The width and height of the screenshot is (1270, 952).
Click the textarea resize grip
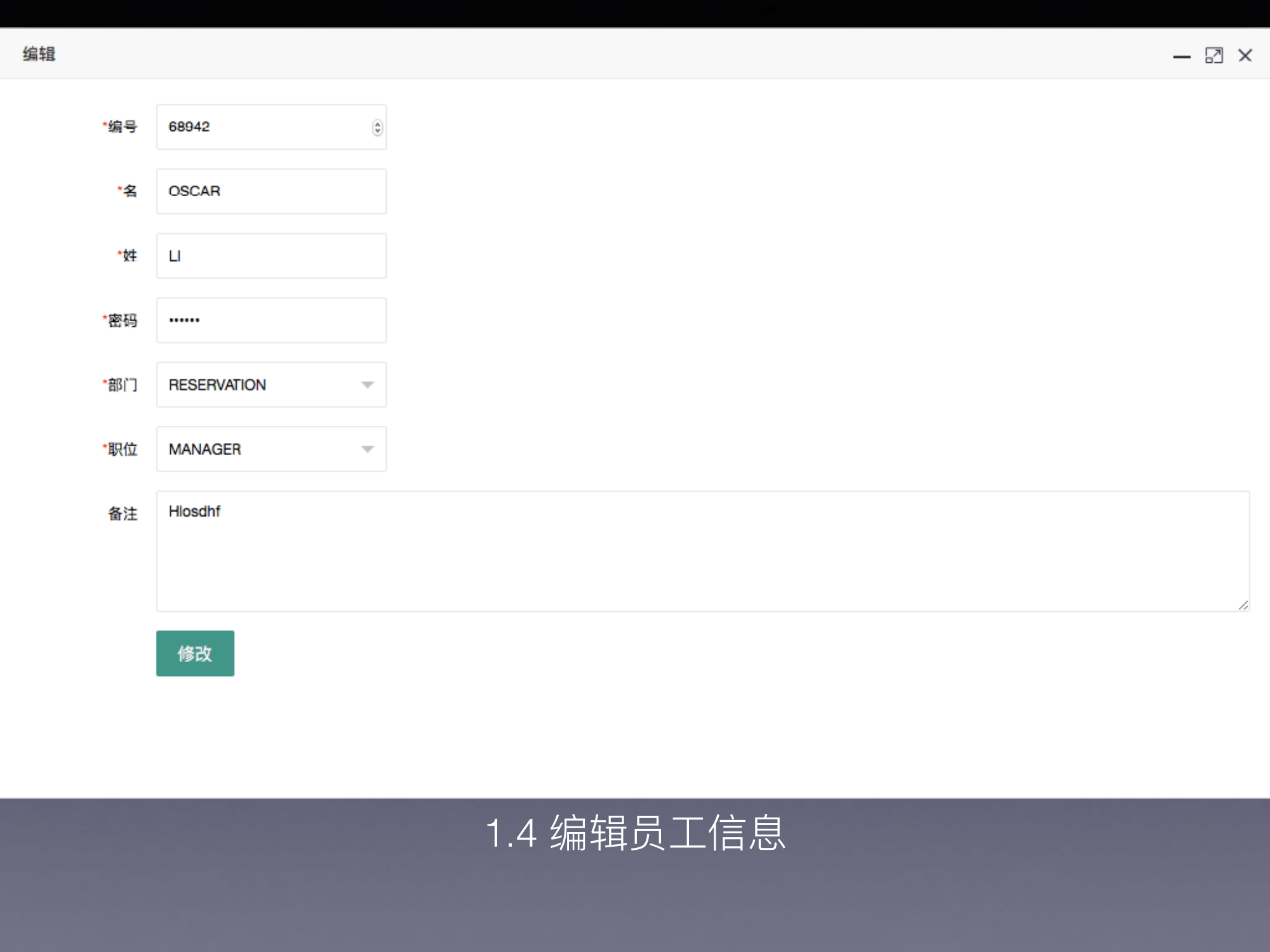click(x=1243, y=604)
